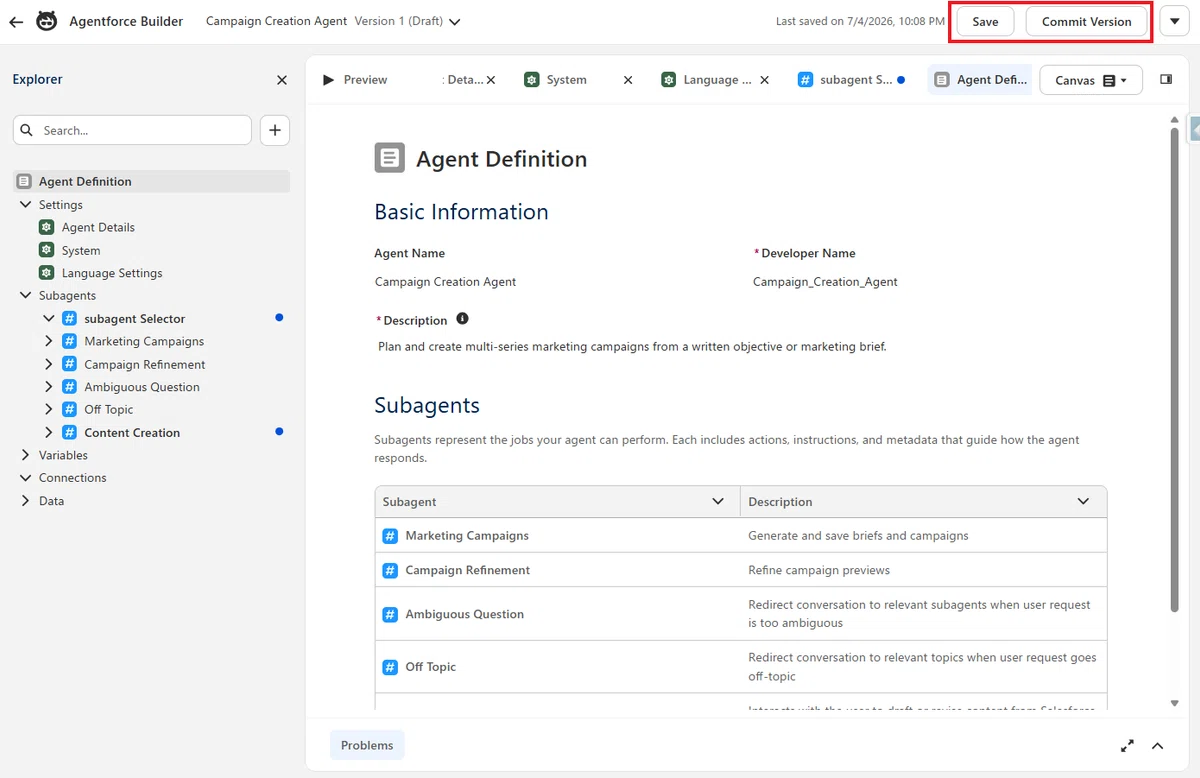Viewport: 1200px width, 778px height.
Task: Collapse the Subagents tree section
Action: (x=25, y=295)
